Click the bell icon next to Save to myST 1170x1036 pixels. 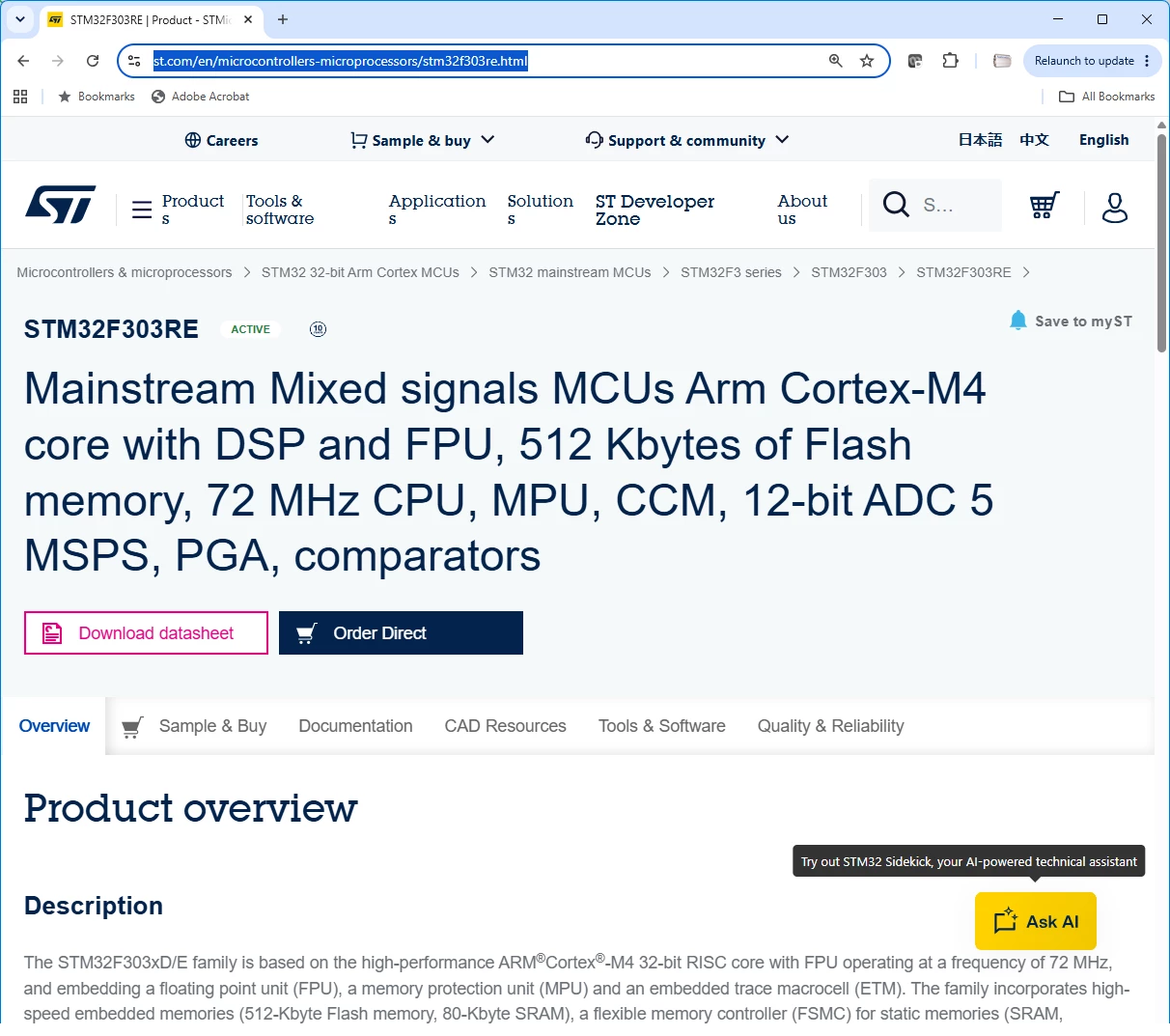coord(1017,321)
